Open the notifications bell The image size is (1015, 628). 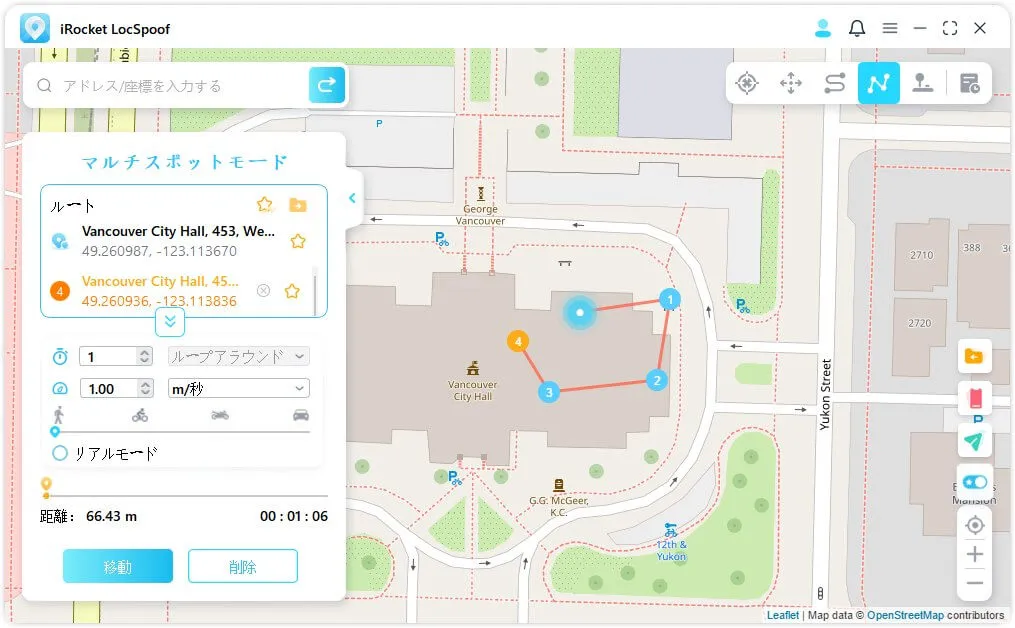[857, 28]
